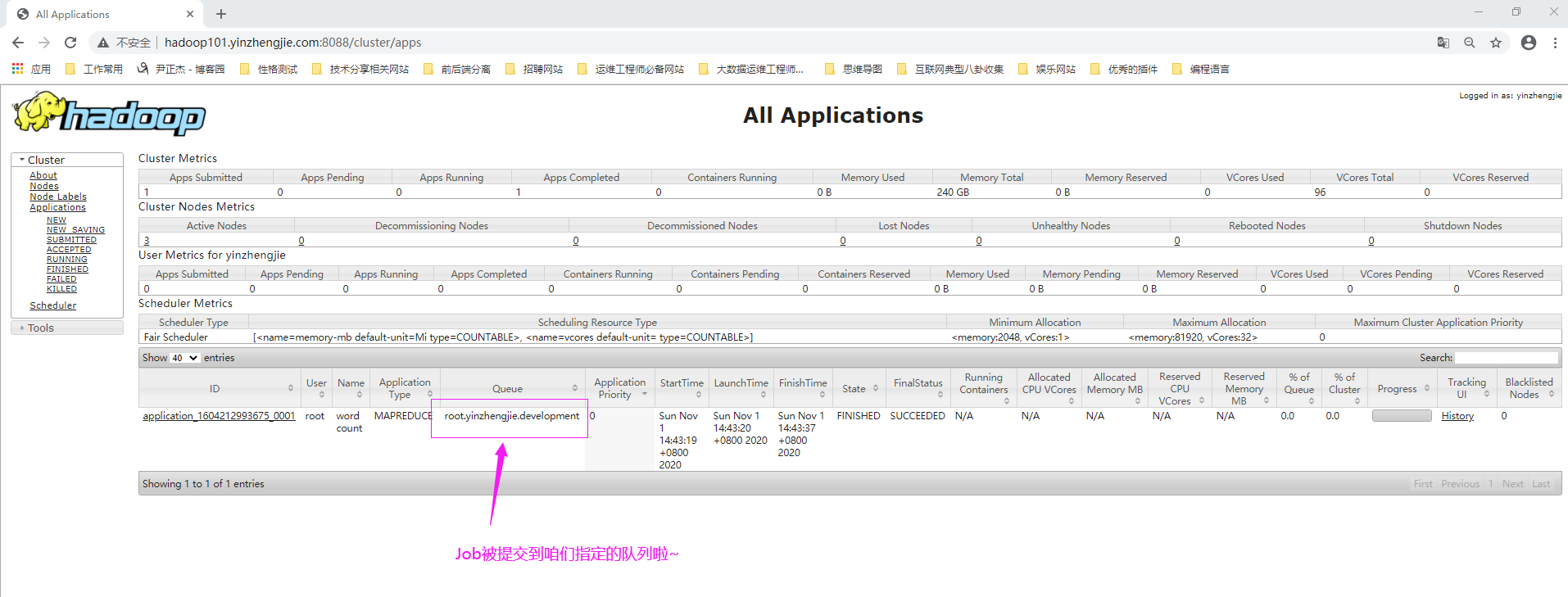The image size is (1568, 597).
Task: Open the Node Labels sidebar link
Action: [58, 197]
